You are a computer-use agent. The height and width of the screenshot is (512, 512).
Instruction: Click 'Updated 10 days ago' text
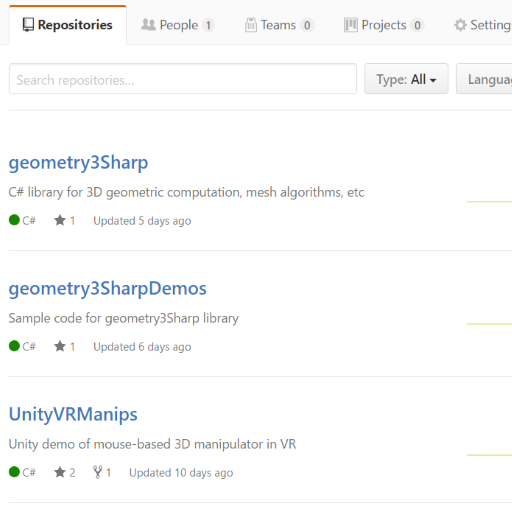click(x=181, y=473)
